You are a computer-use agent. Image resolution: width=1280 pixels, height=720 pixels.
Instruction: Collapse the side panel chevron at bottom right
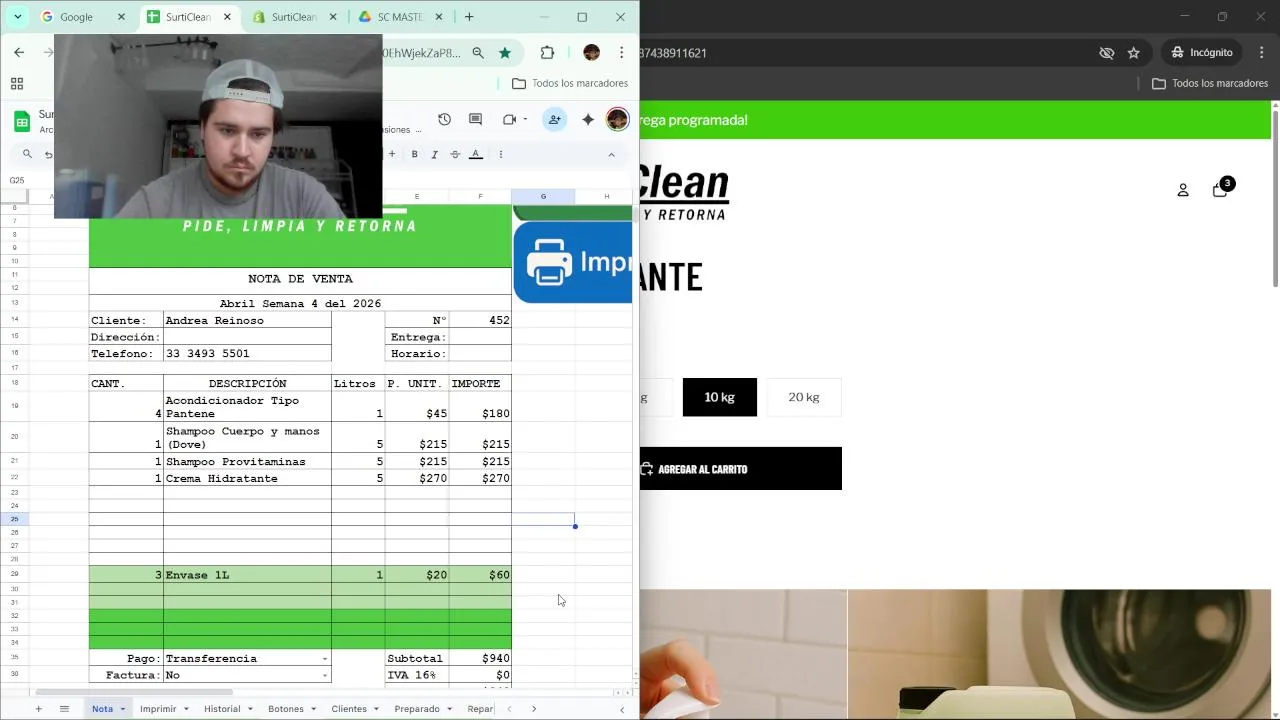[622, 709]
